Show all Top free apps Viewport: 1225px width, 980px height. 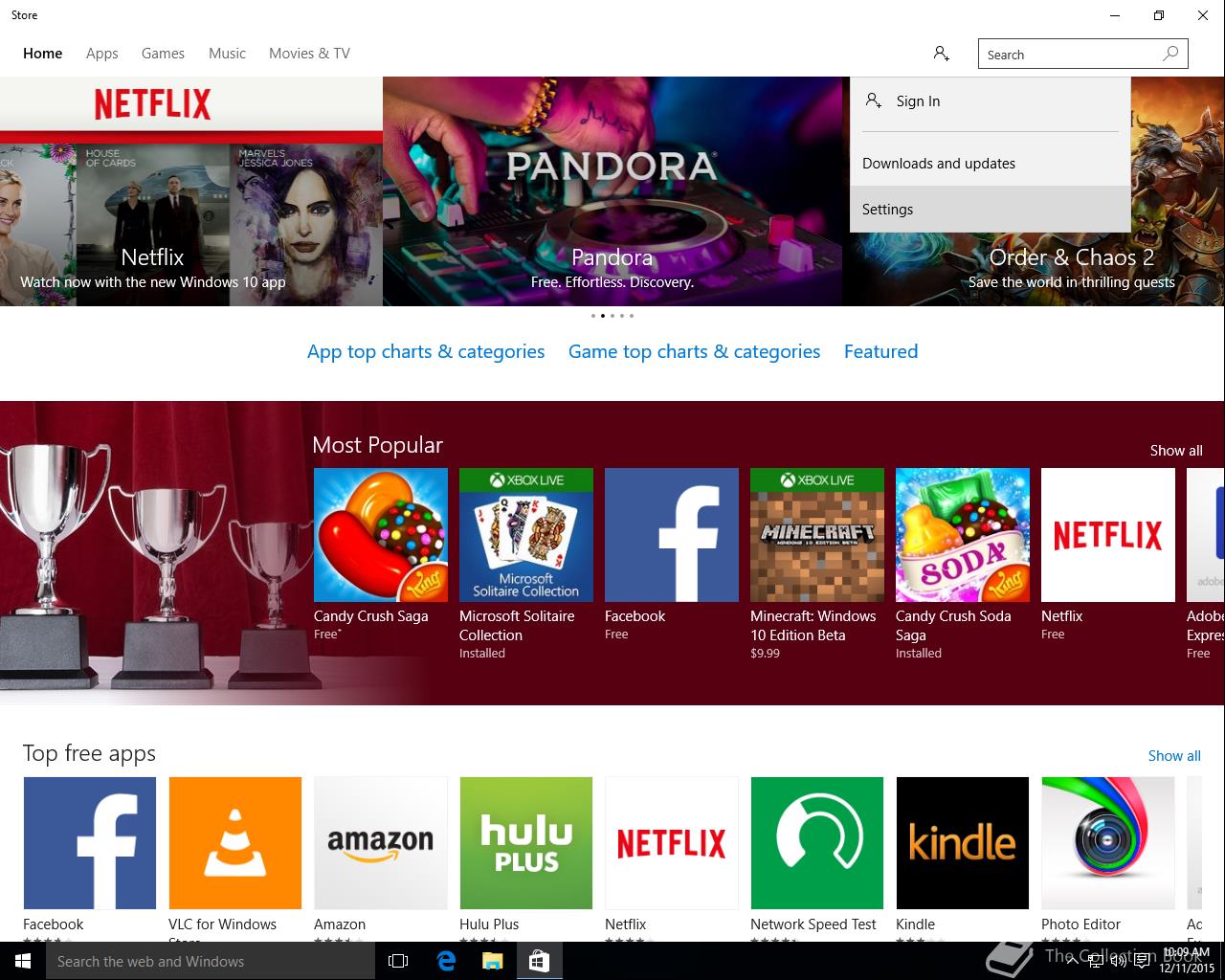pyautogui.click(x=1174, y=756)
